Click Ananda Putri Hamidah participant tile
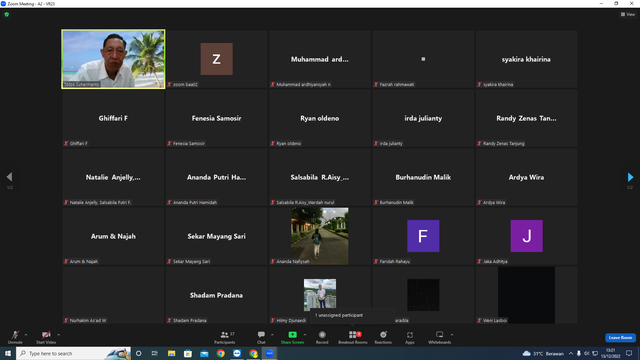The width and height of the screenshot is (640, 360). coord(216,177)
